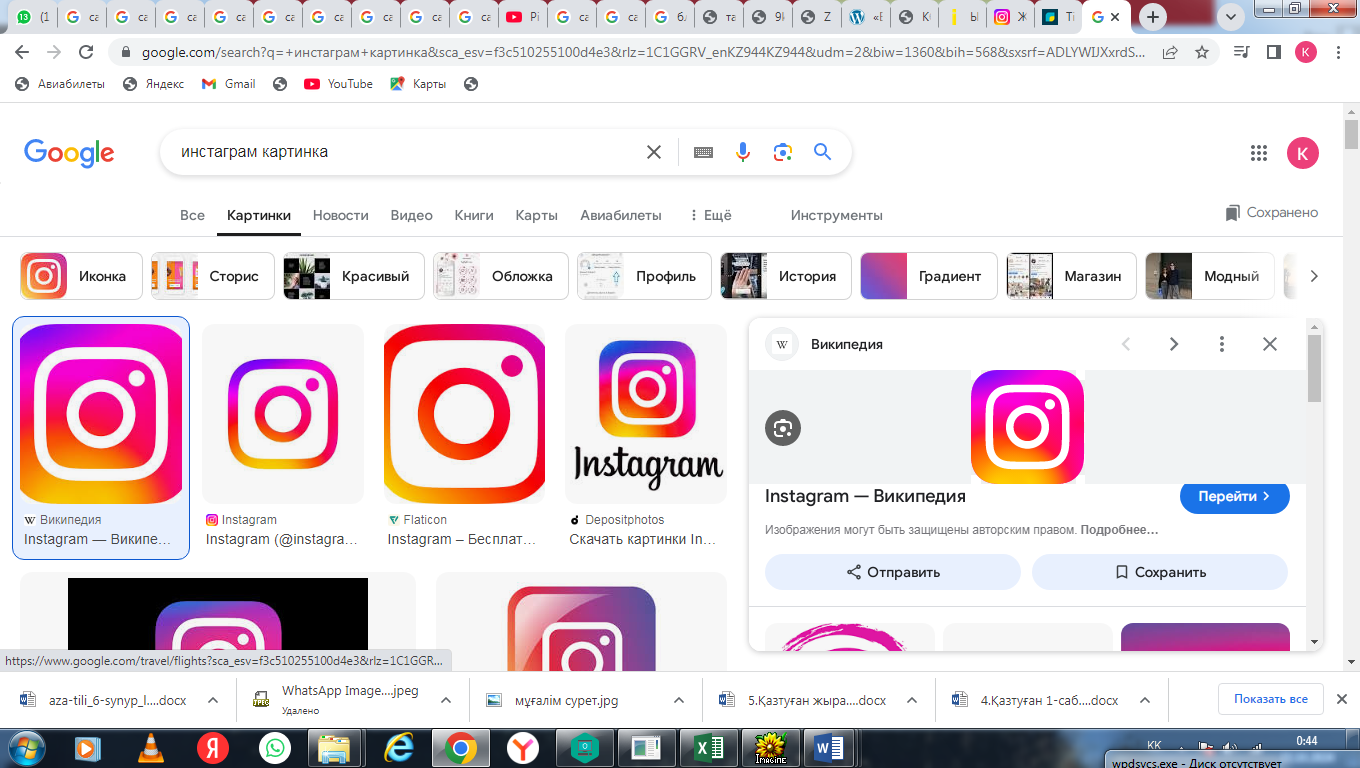Open the browser side panel
Image resolution: width=1360 pixels, height=768 pixels.
coord(1273,52)
